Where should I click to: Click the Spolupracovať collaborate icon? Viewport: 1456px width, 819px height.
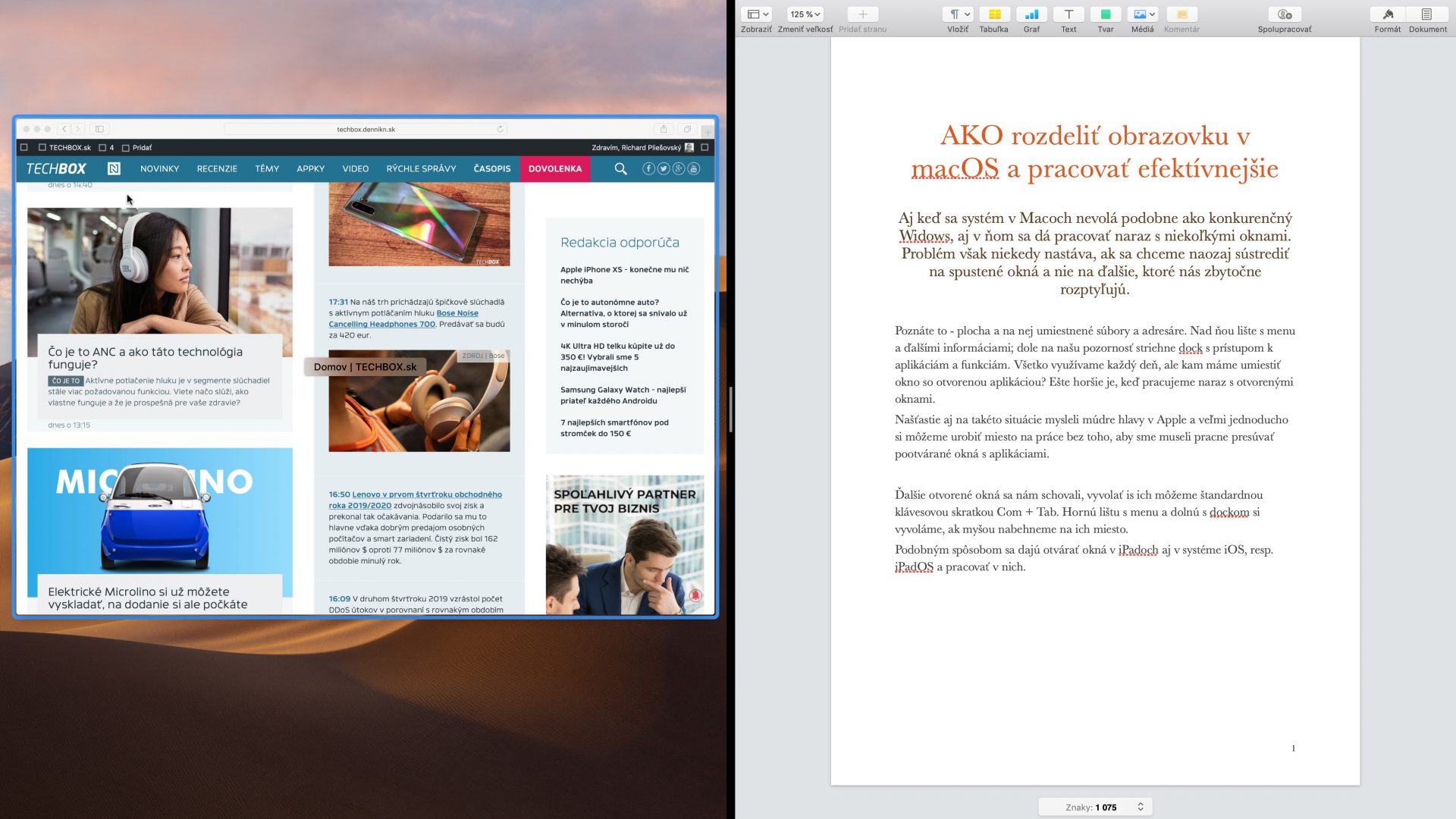(1285, 14)
